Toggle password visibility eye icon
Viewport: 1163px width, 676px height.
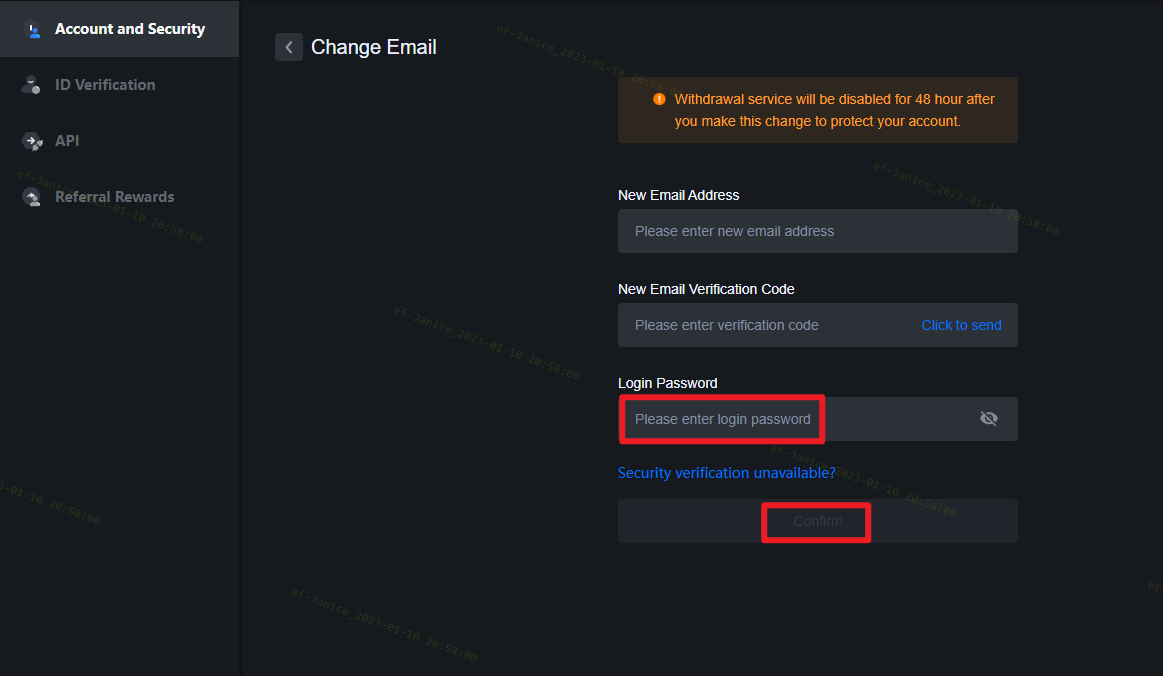coord(988,419)
